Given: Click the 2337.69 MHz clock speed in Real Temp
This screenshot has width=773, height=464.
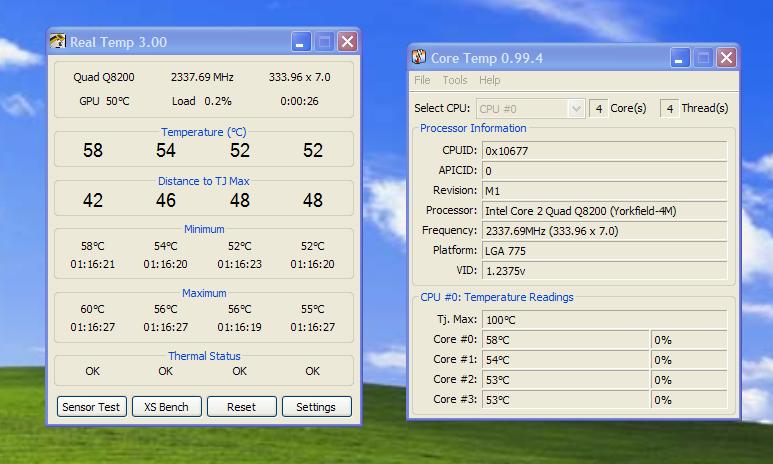Looking at the screenshot, I should tap(202, 77).
